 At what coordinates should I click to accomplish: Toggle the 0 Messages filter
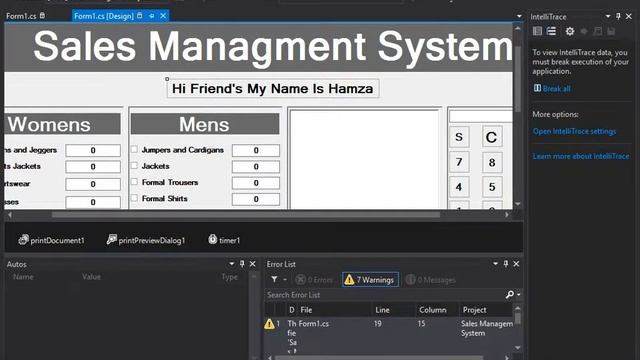[431, 280]
